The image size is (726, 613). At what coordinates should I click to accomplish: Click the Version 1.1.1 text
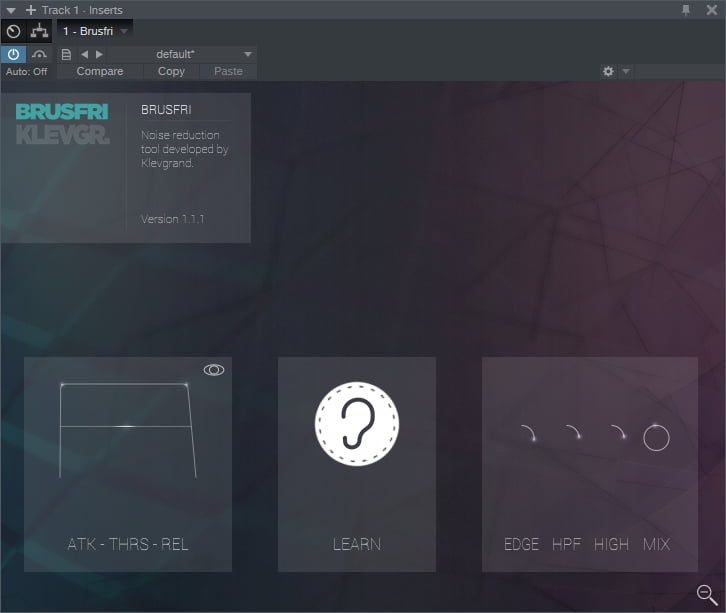172,219
